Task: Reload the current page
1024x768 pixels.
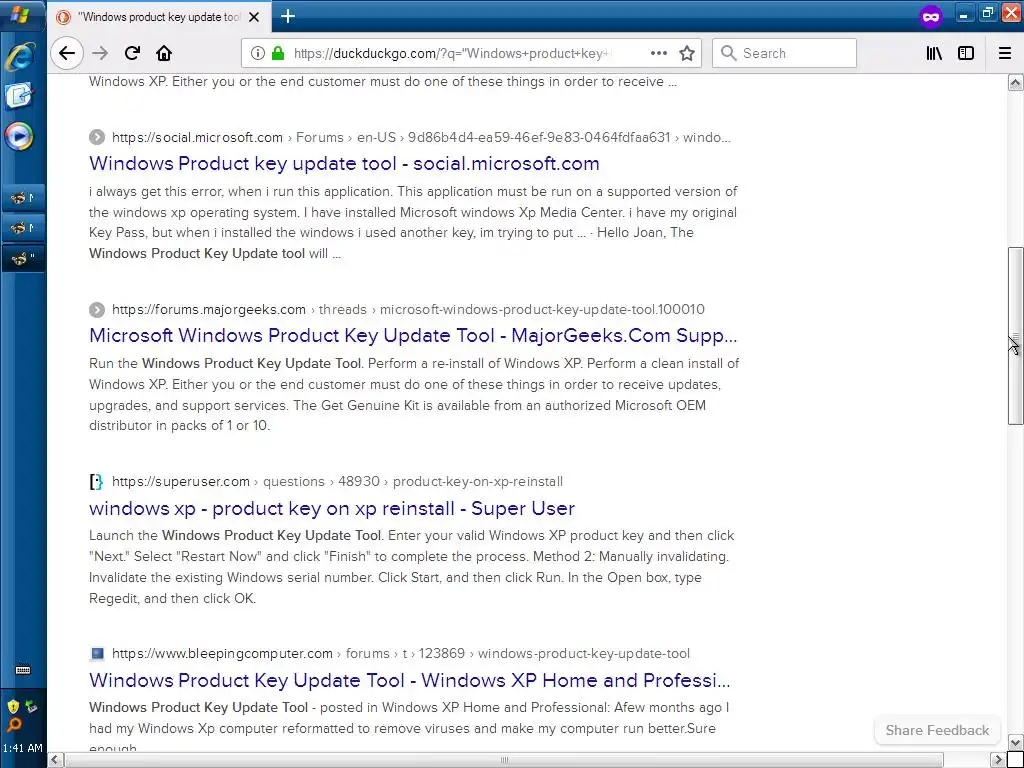Action: pos(132,53)
